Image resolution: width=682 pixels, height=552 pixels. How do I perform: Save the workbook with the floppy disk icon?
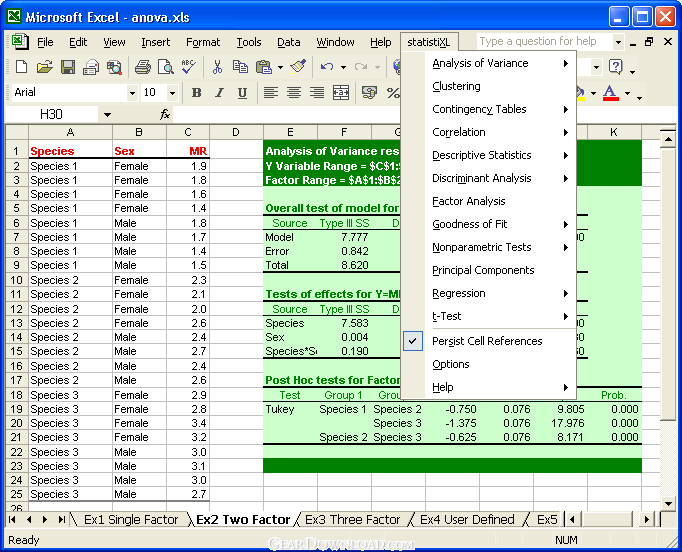click(67, 67)
